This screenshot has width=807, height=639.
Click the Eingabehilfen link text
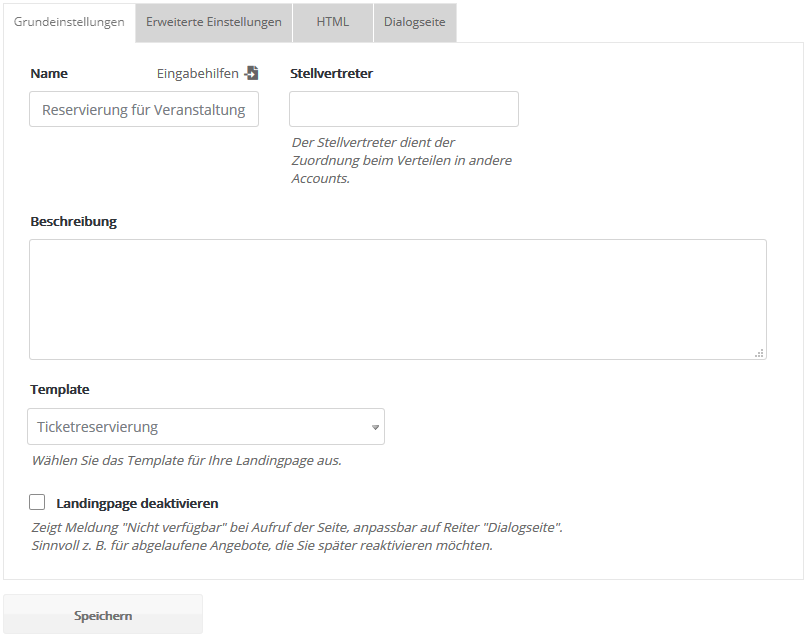[x=198, y=73]
